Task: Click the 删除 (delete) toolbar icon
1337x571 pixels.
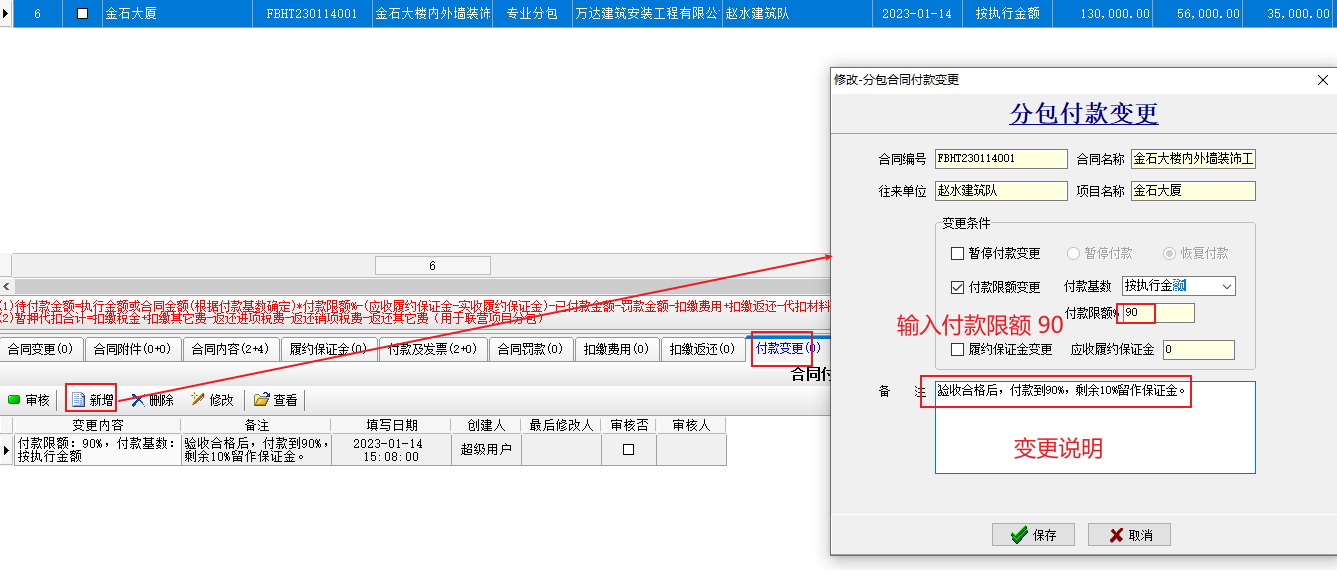Action: (x=137, y=400)
